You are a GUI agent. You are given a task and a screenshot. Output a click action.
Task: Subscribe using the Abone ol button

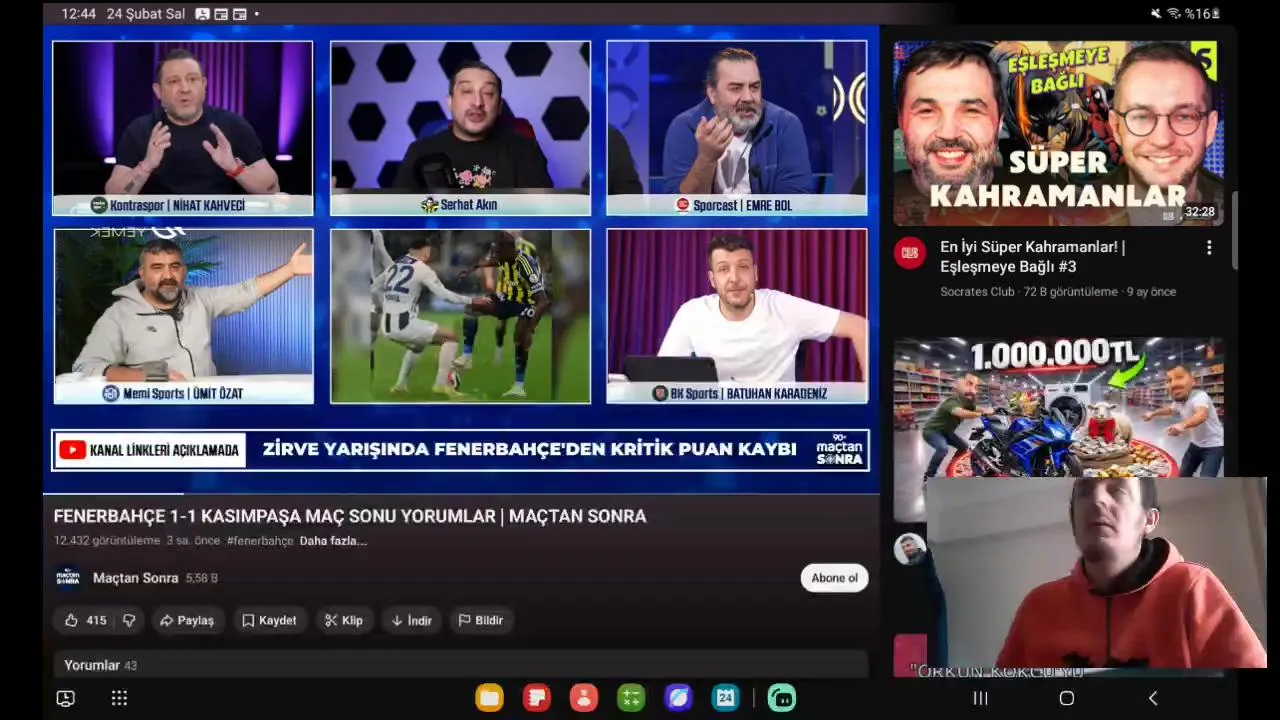pos(834,578)
